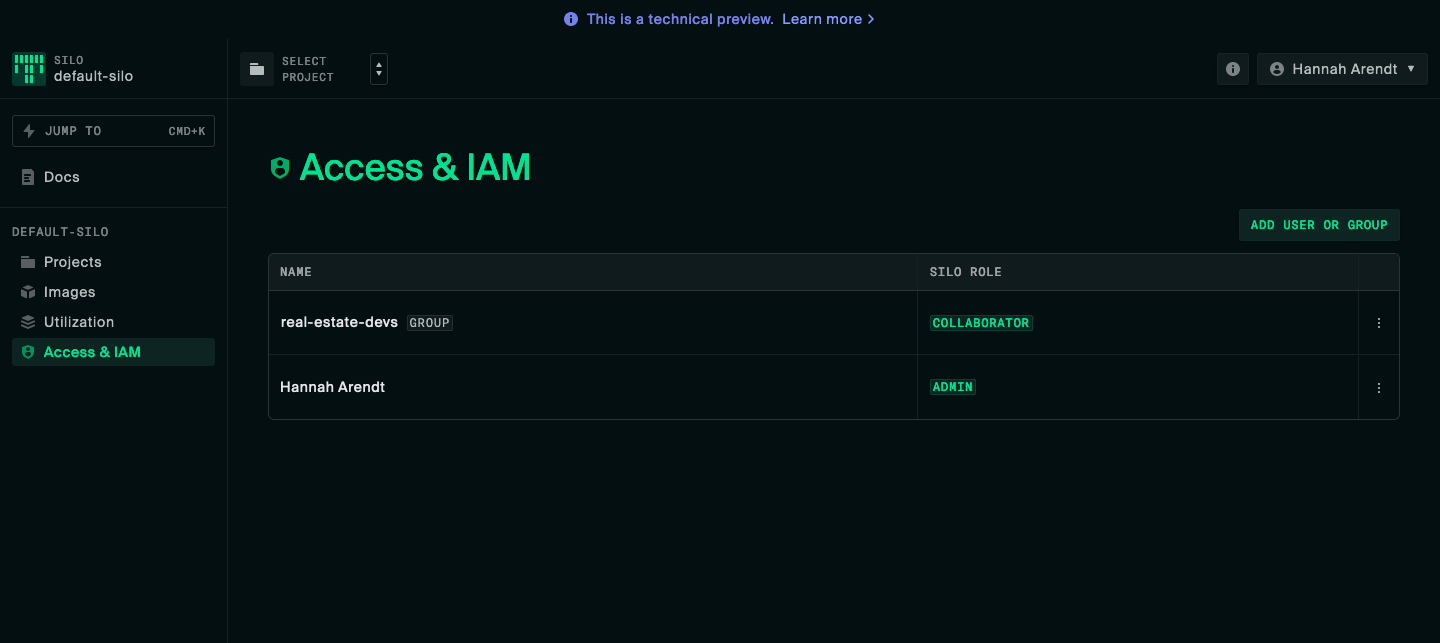This screenshot has width=1440, height=643.
Task: Click the COLLABORATOR role badge
Action: 981,322
